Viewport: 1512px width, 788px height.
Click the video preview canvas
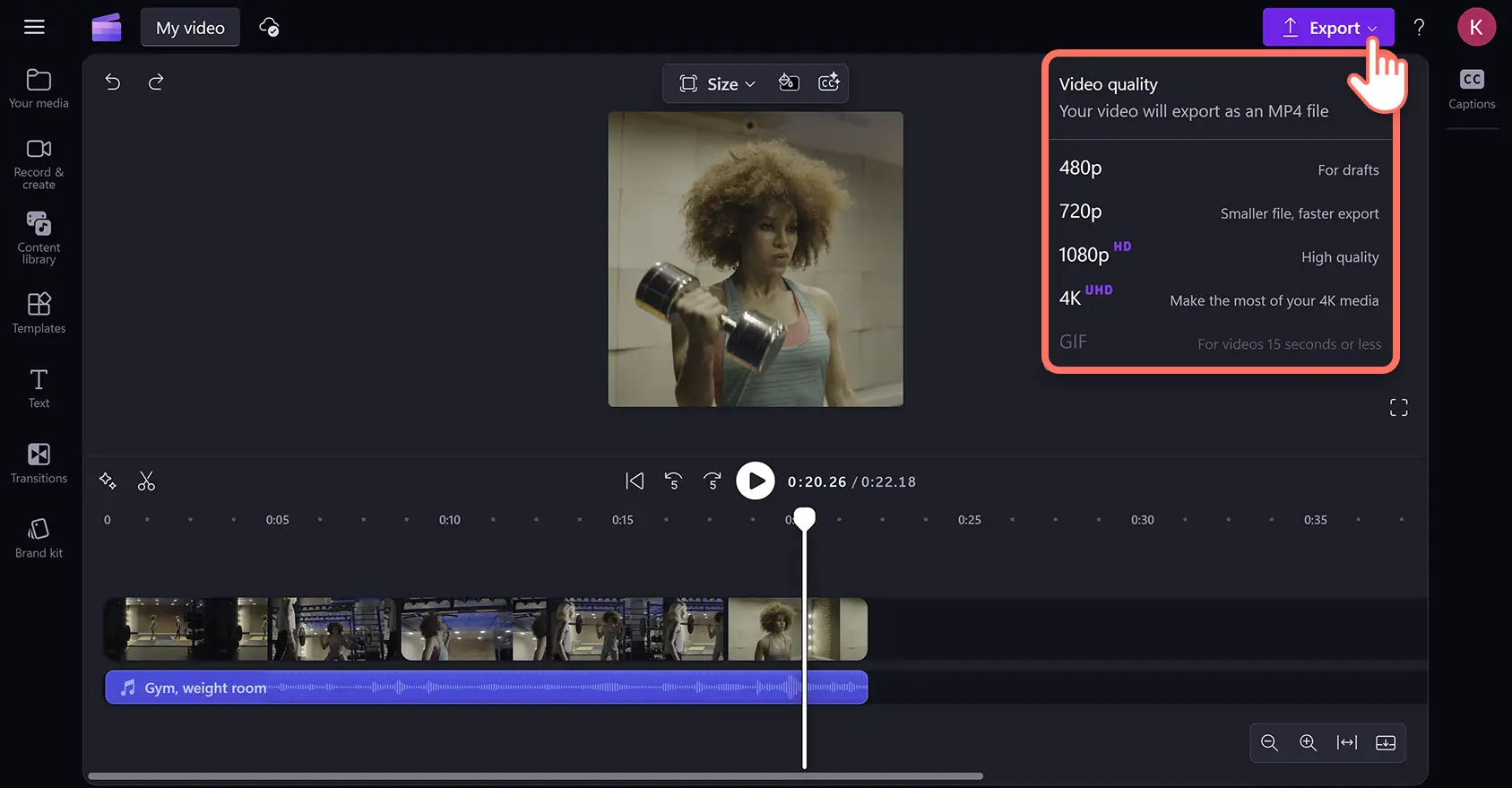(756, 259)
